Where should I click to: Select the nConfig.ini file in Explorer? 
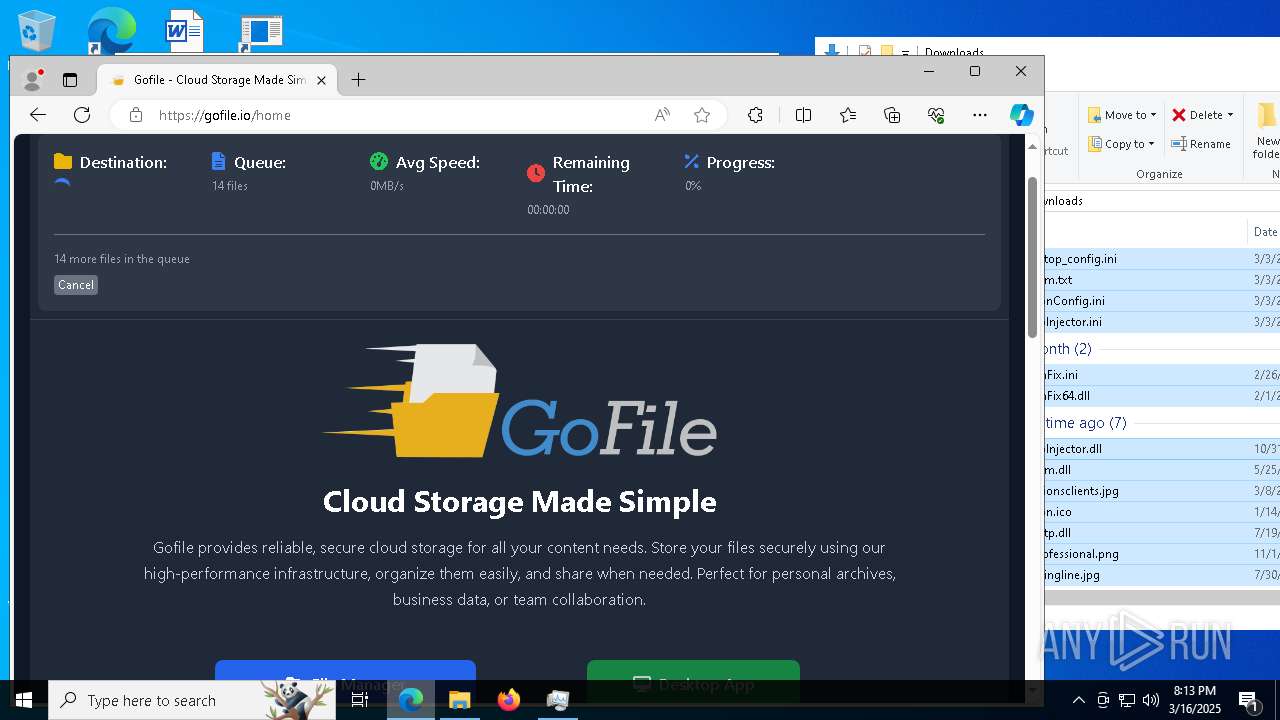click(x=1162, y=301)
